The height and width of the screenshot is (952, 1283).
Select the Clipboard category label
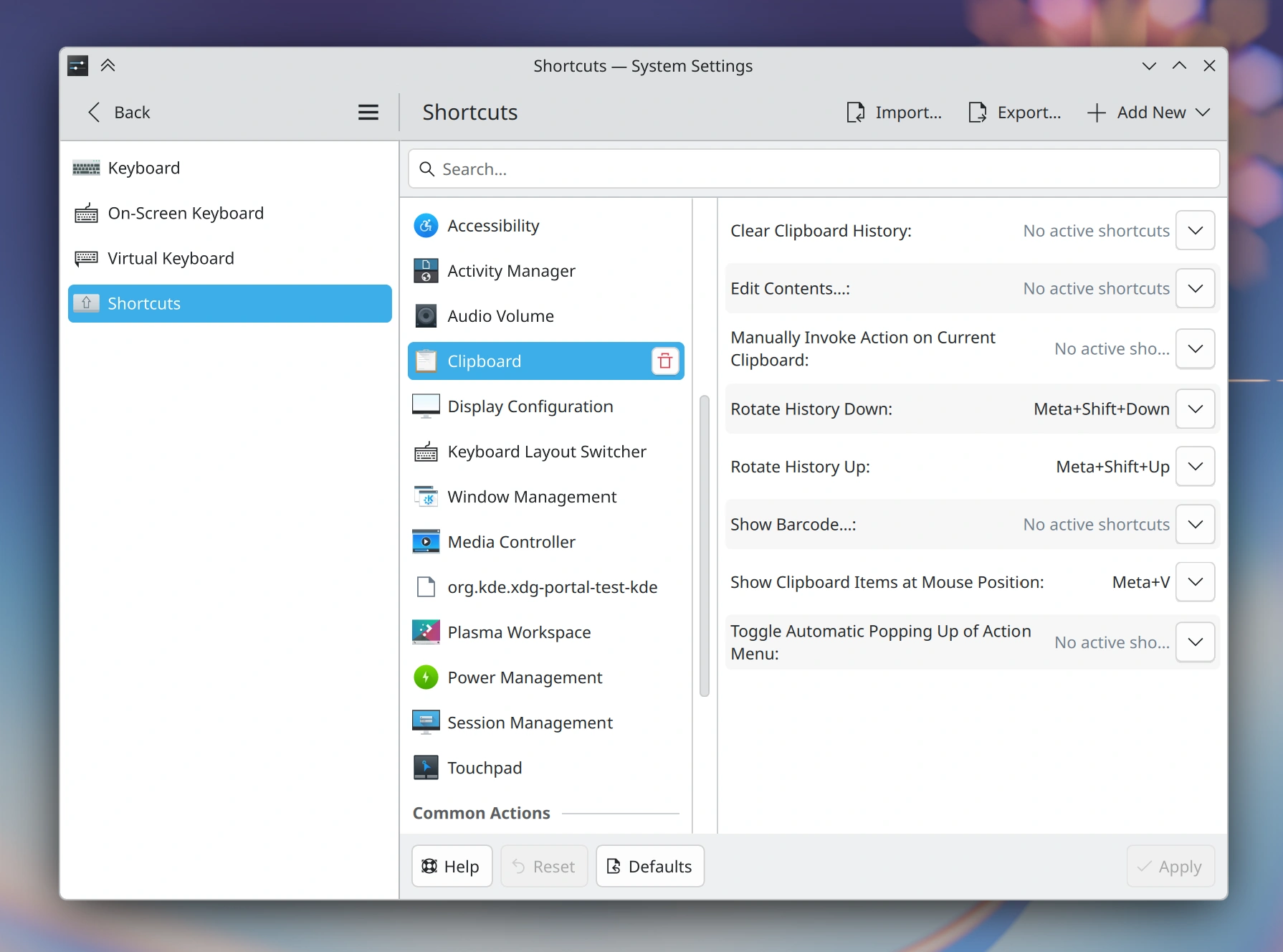coord(485,361)
